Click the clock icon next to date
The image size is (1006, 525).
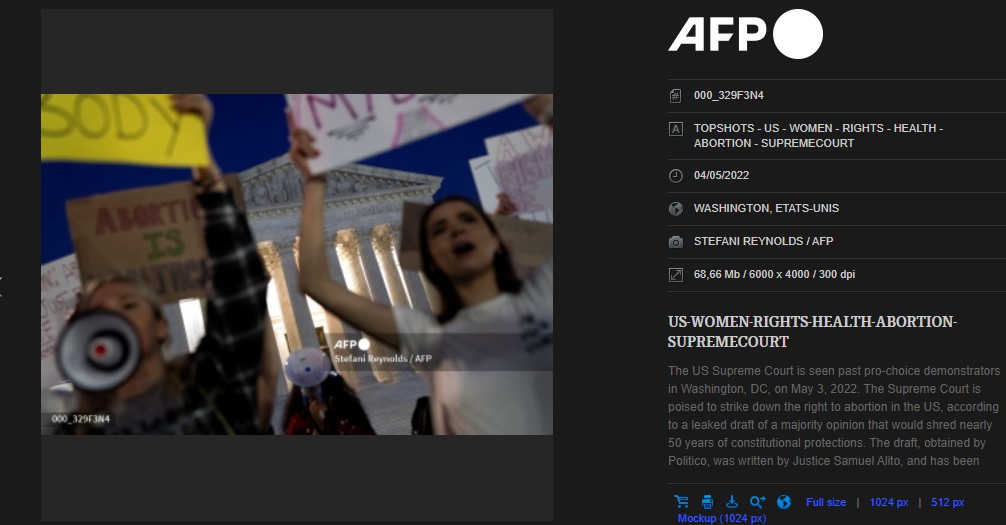click(x=676, y=176)
